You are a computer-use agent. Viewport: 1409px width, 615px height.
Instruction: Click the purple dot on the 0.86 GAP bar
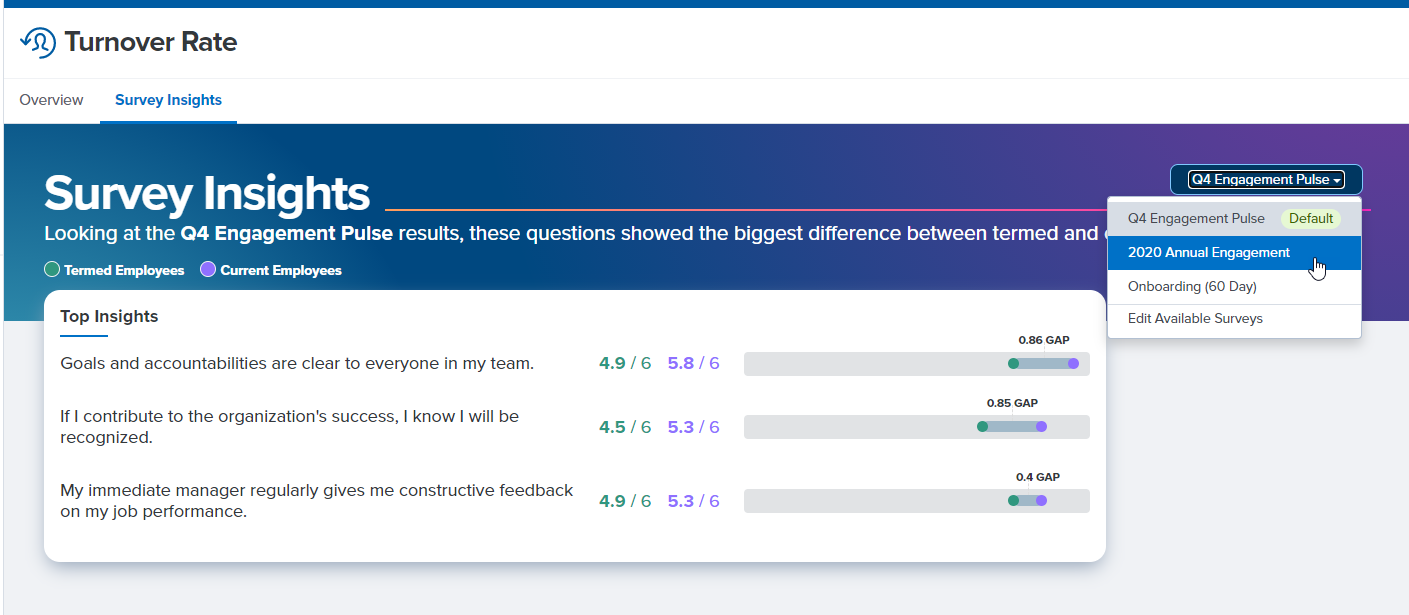(1073, 364)
